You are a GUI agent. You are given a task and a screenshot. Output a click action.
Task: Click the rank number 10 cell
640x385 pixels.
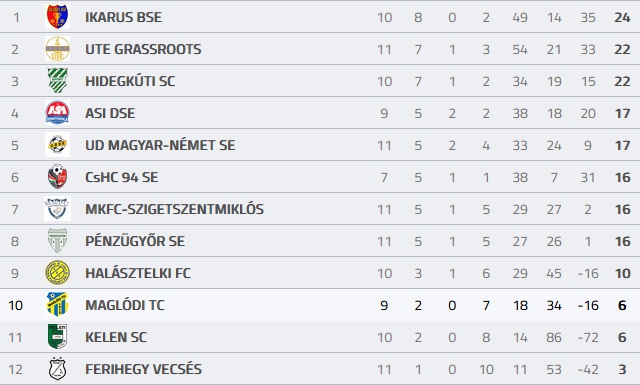(16, 305)
